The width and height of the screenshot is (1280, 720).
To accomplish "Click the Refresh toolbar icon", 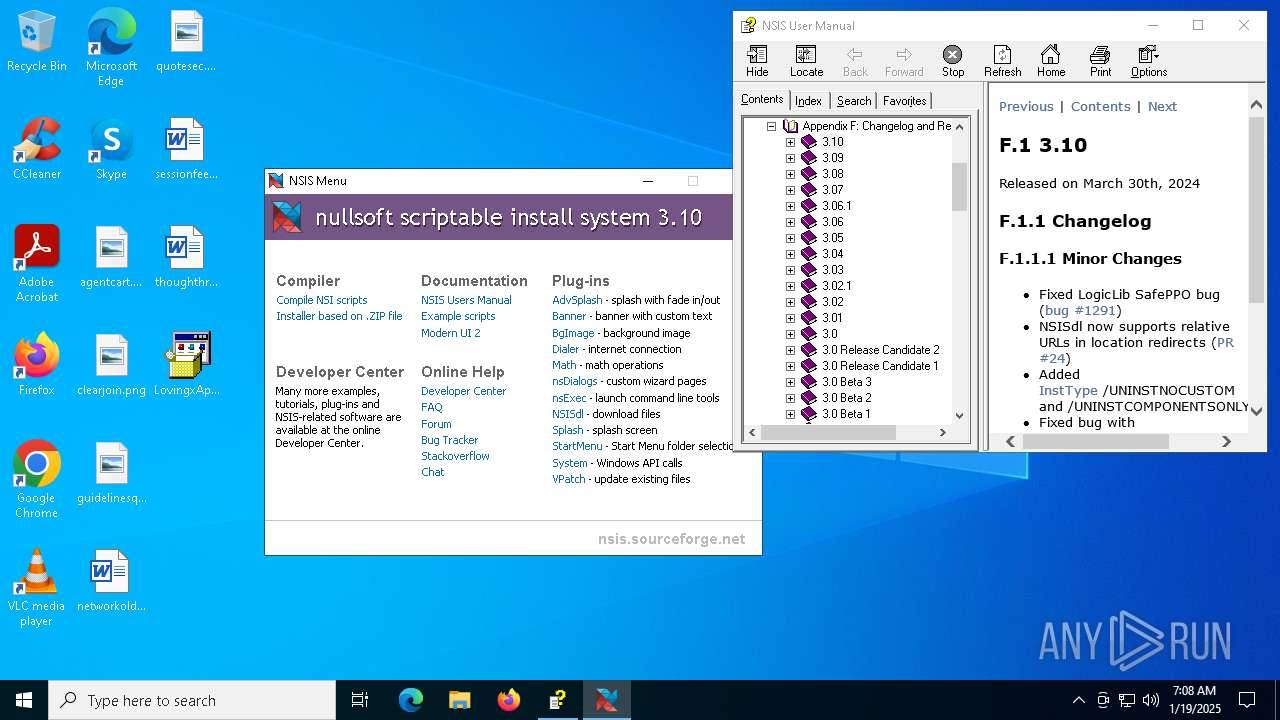I will tap(1002, 61).
